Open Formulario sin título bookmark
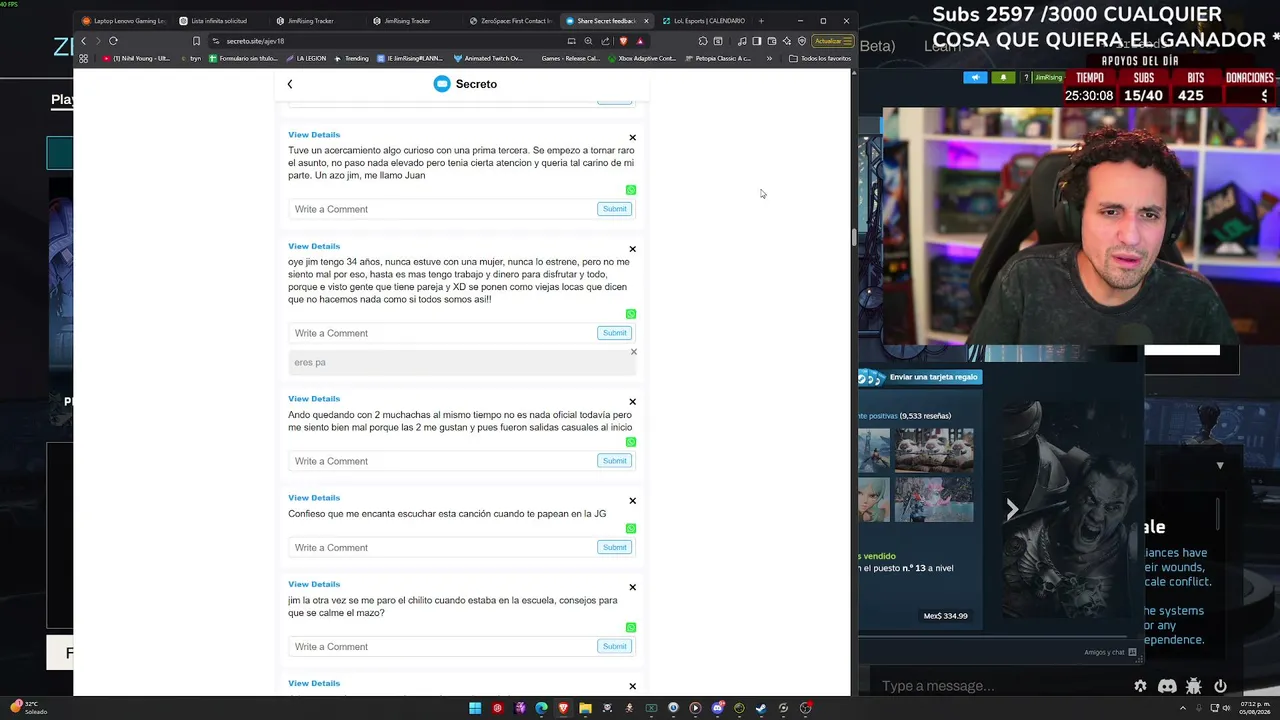This screenshot has height=720, width=1280. (x=243, y=59)
